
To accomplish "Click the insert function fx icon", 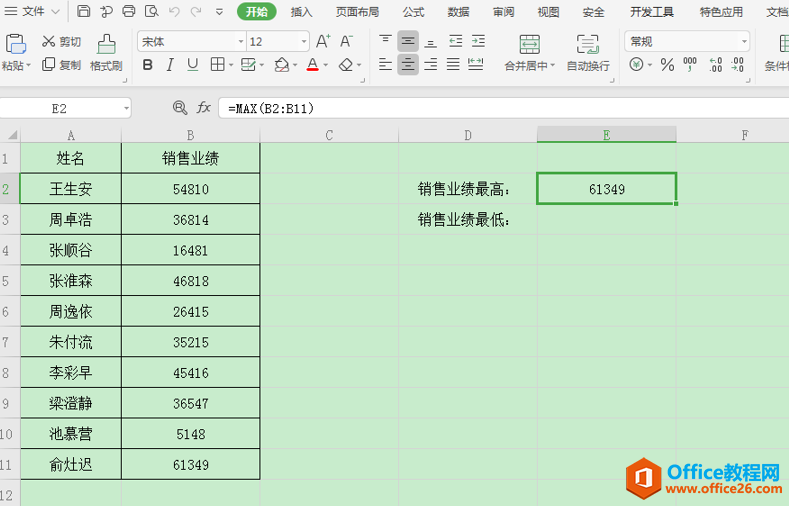I will 204,108.
